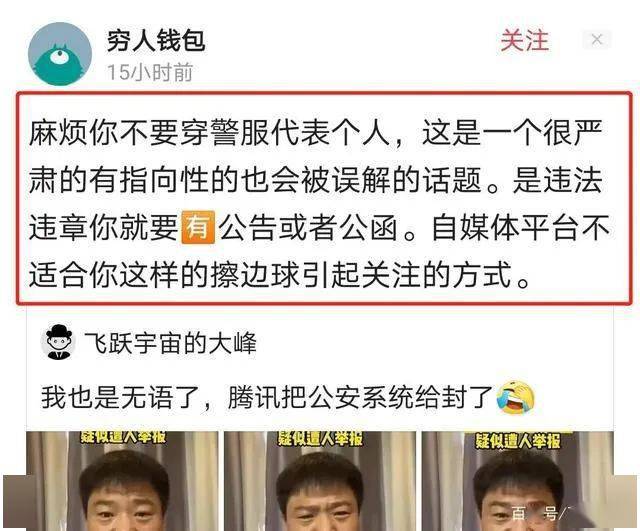Follow the user via 关注 button

[x=525, y=40]
